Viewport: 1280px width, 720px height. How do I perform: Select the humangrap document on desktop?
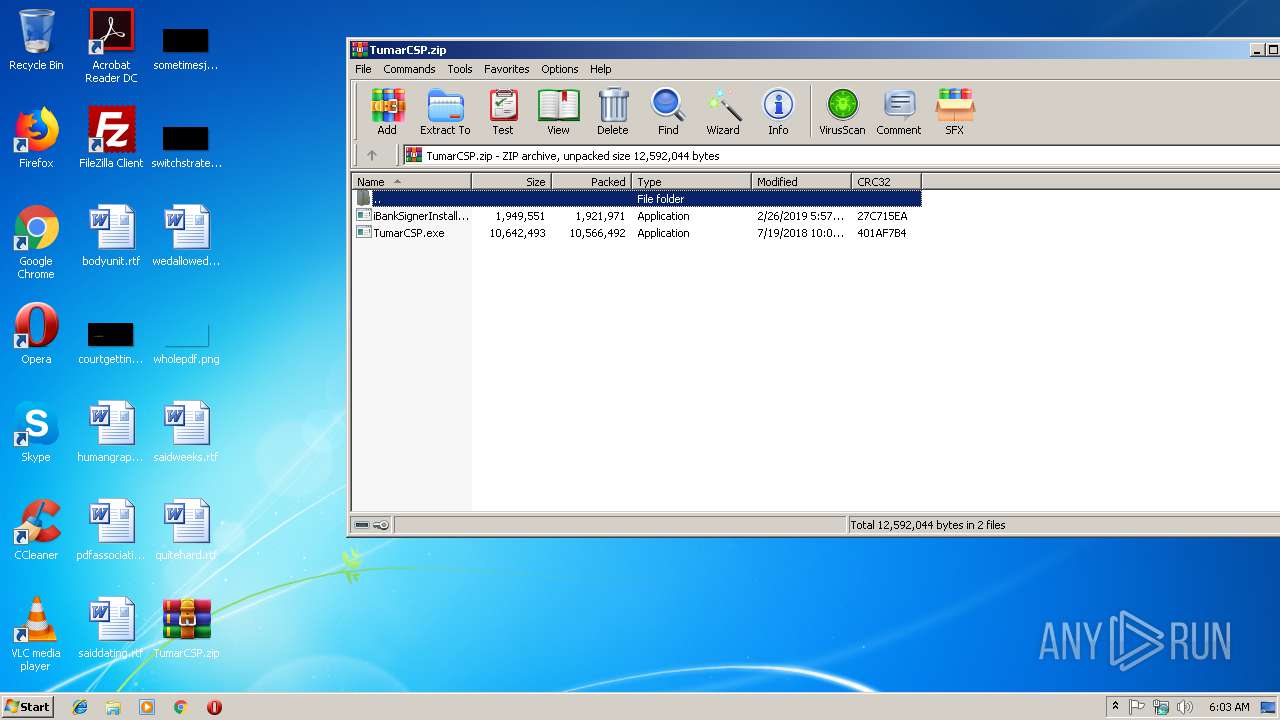click(x=111, y=432)
